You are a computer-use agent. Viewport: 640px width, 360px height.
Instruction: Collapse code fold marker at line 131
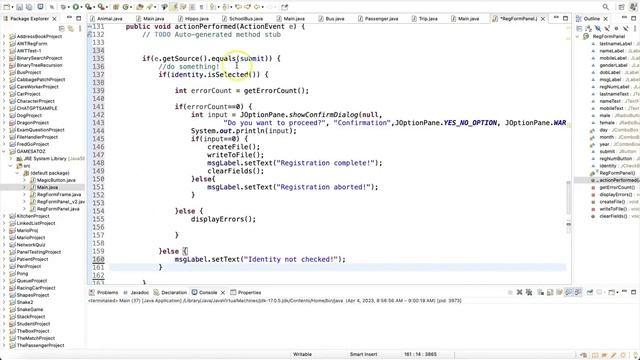pos(90,27)
